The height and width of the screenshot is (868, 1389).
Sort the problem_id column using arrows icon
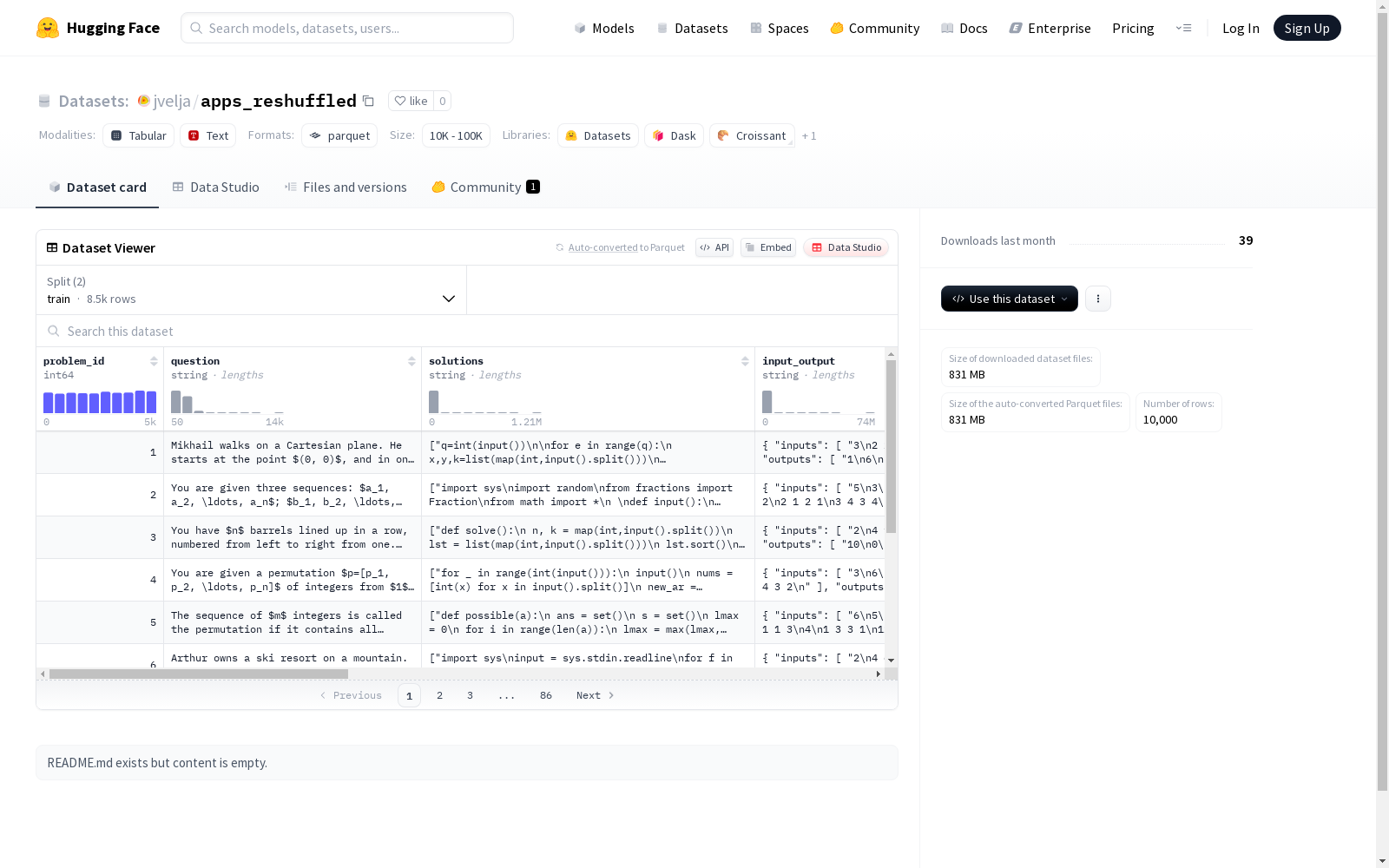[154, 361]
